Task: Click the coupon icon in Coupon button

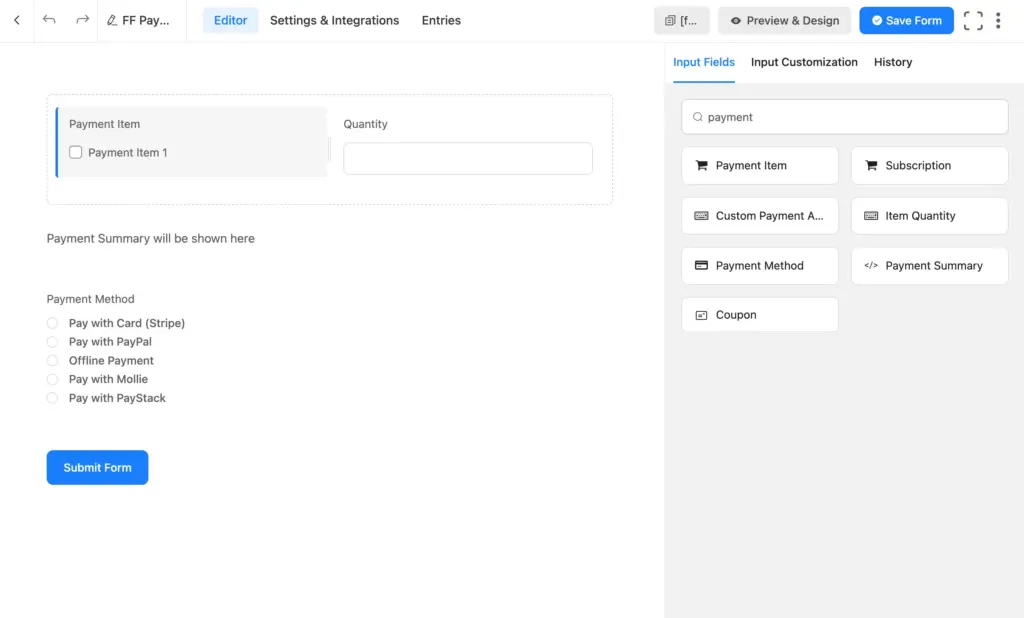Action: coord(701,315)
